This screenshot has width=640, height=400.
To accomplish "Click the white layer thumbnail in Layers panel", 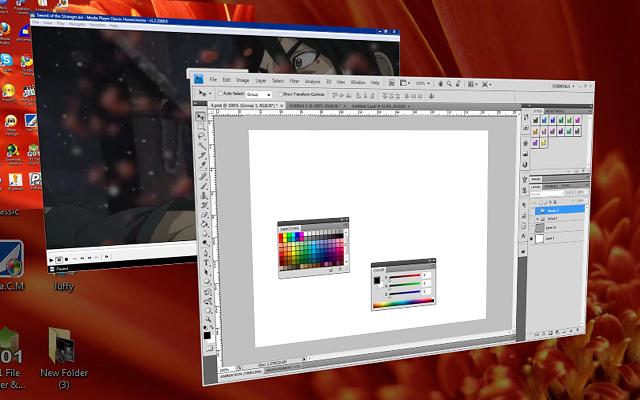I will [x=540, y=238].
